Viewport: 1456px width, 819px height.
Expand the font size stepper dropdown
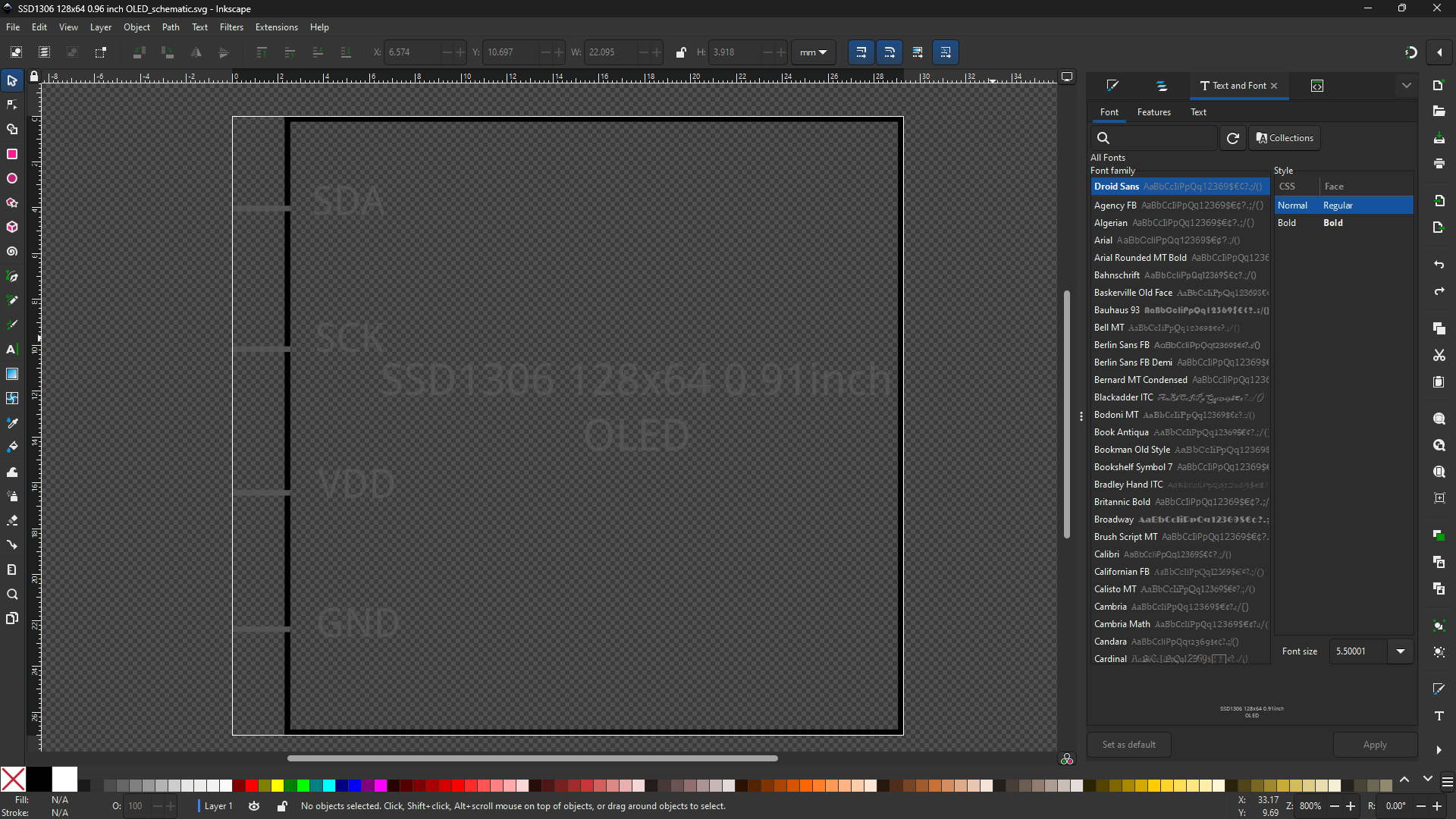[x=1399, y=651]
